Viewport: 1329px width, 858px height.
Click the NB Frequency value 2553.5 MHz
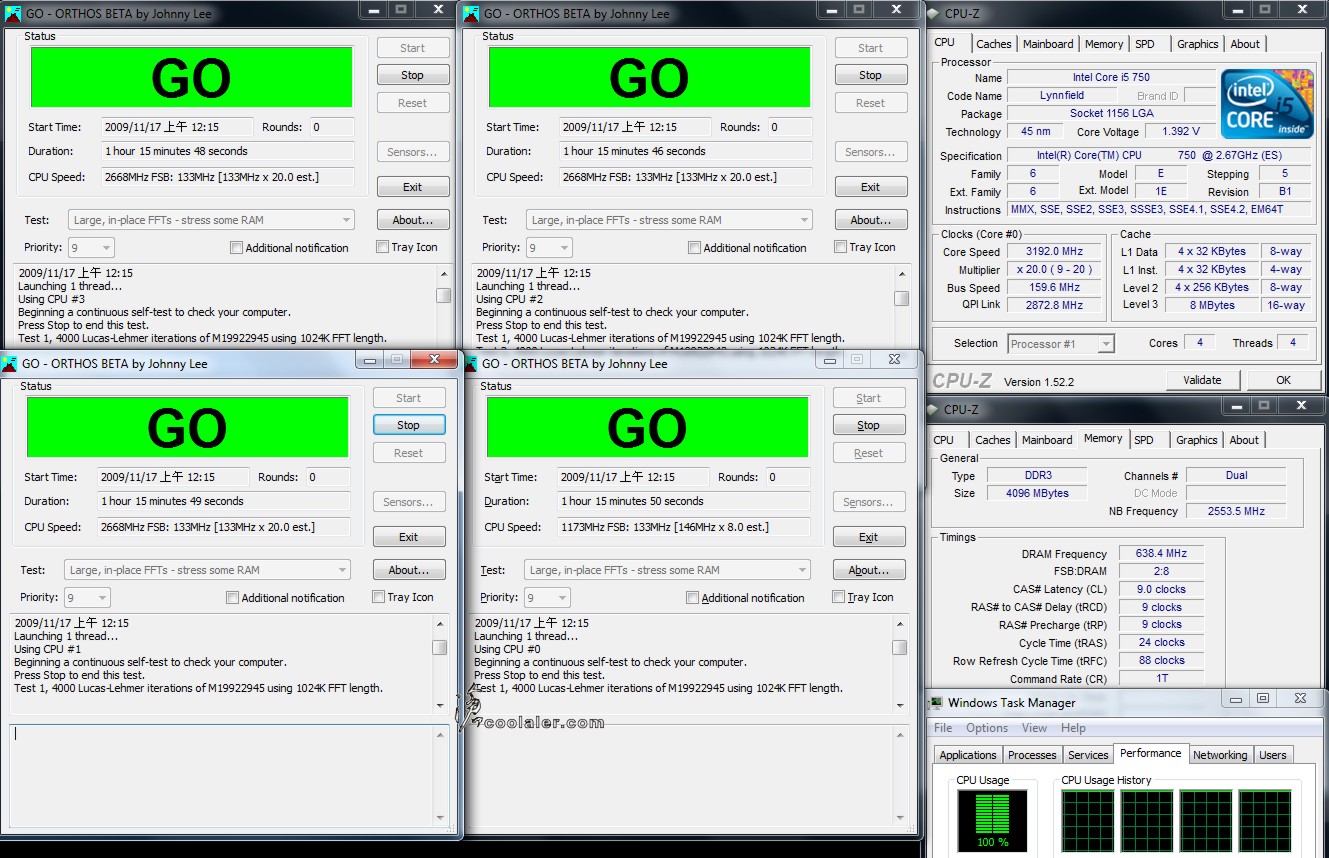click(x=1236, y=512)
